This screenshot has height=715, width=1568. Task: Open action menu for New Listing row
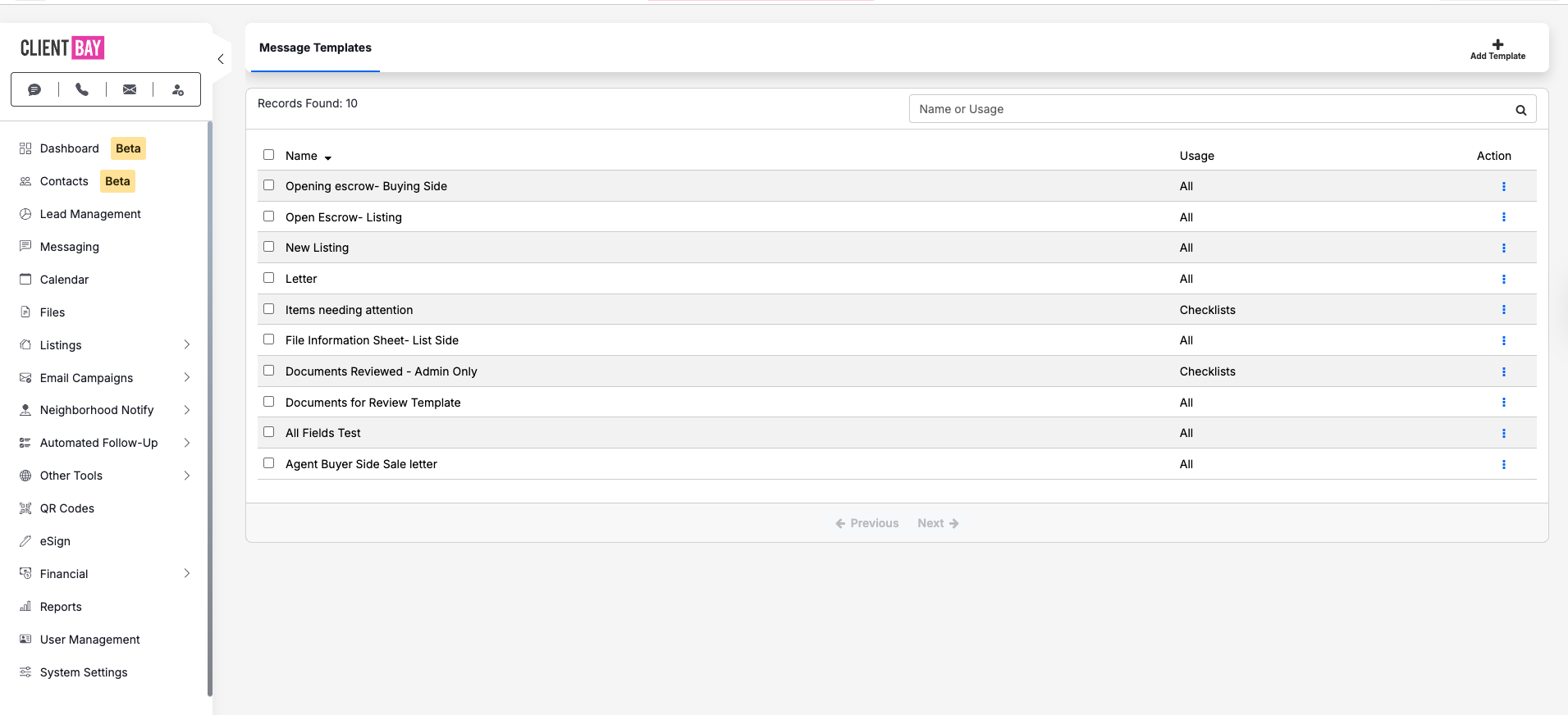click(x=1503, y=248)
